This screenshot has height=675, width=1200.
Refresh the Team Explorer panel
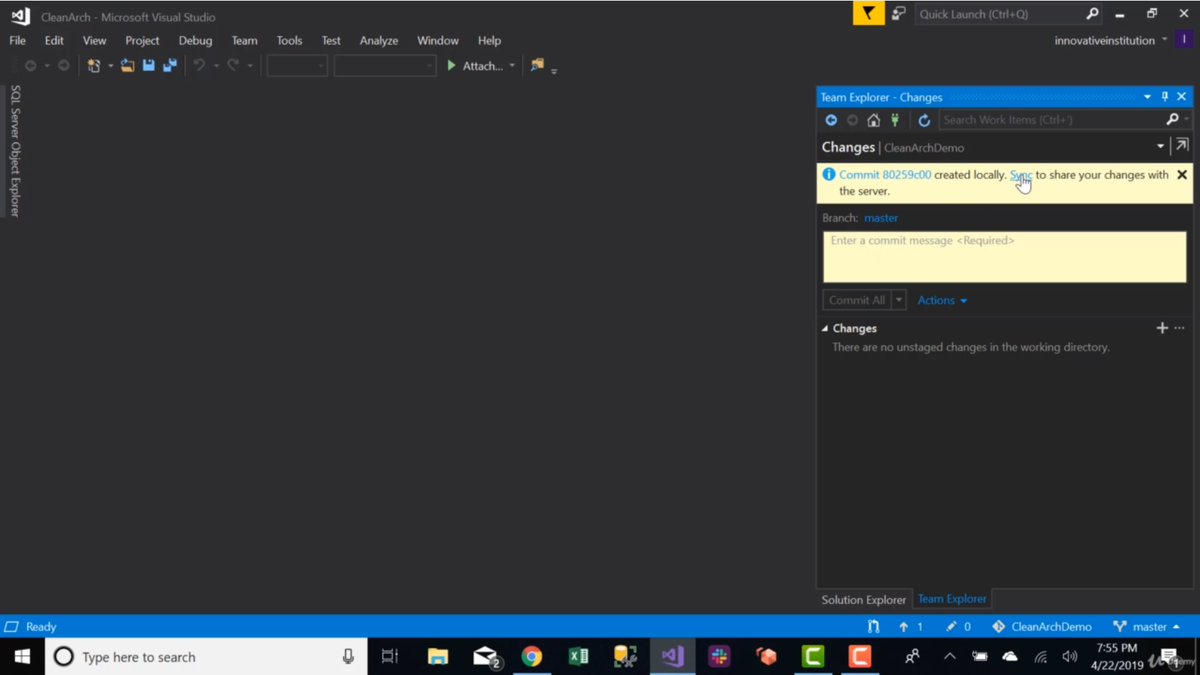924,120
